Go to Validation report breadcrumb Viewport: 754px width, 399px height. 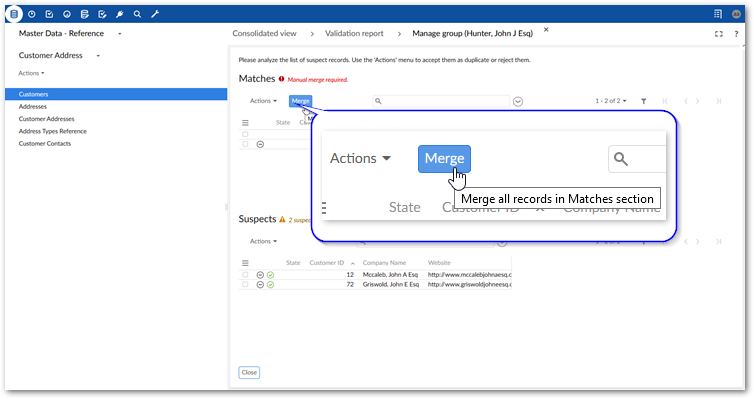354,33
